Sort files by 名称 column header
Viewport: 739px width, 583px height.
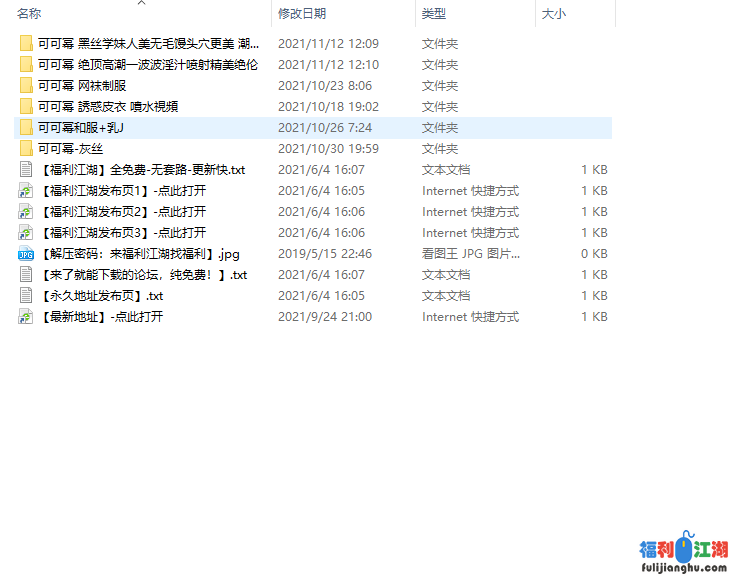pos(30,14)
